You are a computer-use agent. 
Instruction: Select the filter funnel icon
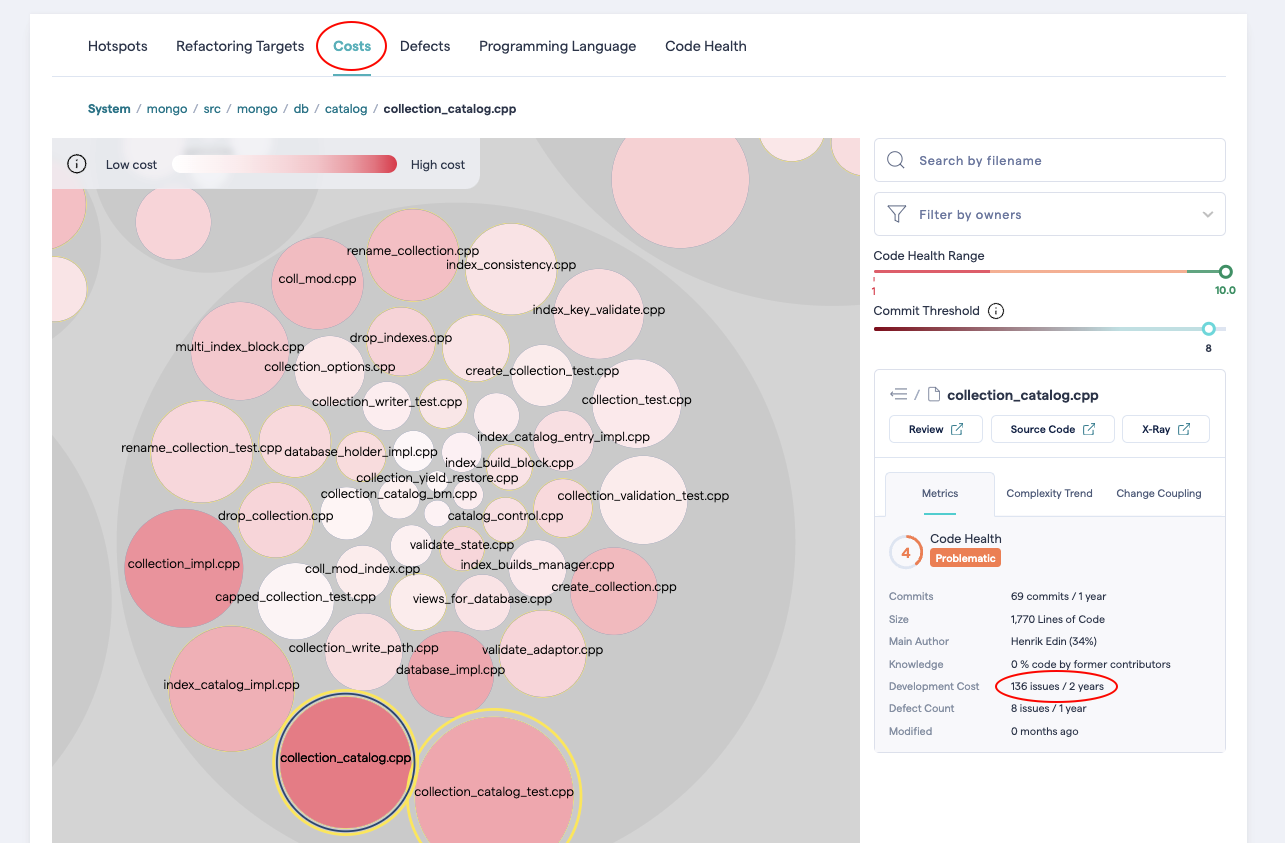point(897,213)
